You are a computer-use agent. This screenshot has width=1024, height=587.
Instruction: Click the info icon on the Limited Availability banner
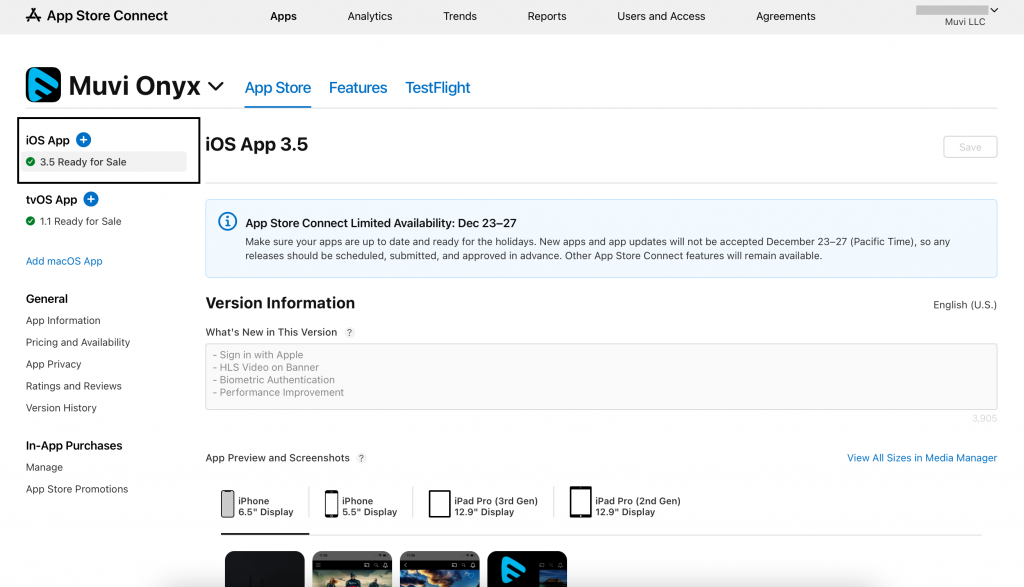[227, 222]
